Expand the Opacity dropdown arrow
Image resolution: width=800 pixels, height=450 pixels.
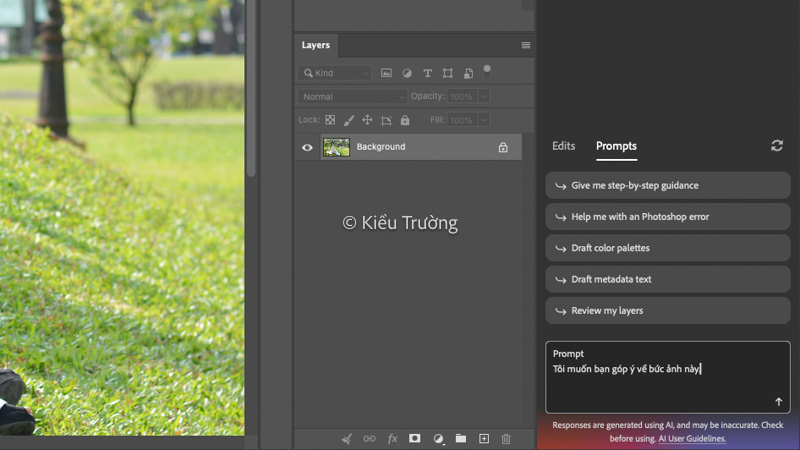(x=484, y=96)
